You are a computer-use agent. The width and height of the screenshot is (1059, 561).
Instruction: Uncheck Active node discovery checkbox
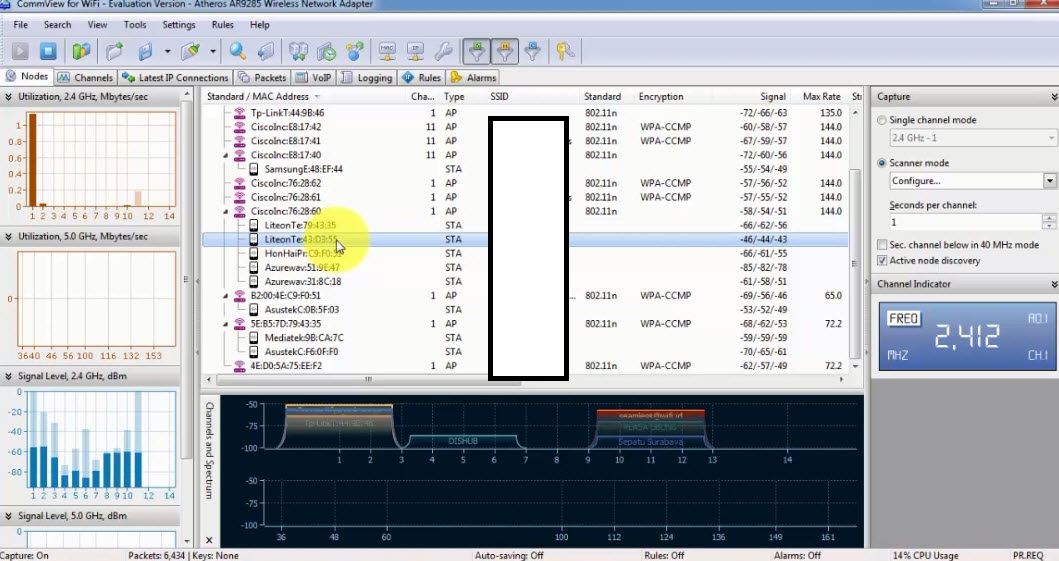[881, 261]
